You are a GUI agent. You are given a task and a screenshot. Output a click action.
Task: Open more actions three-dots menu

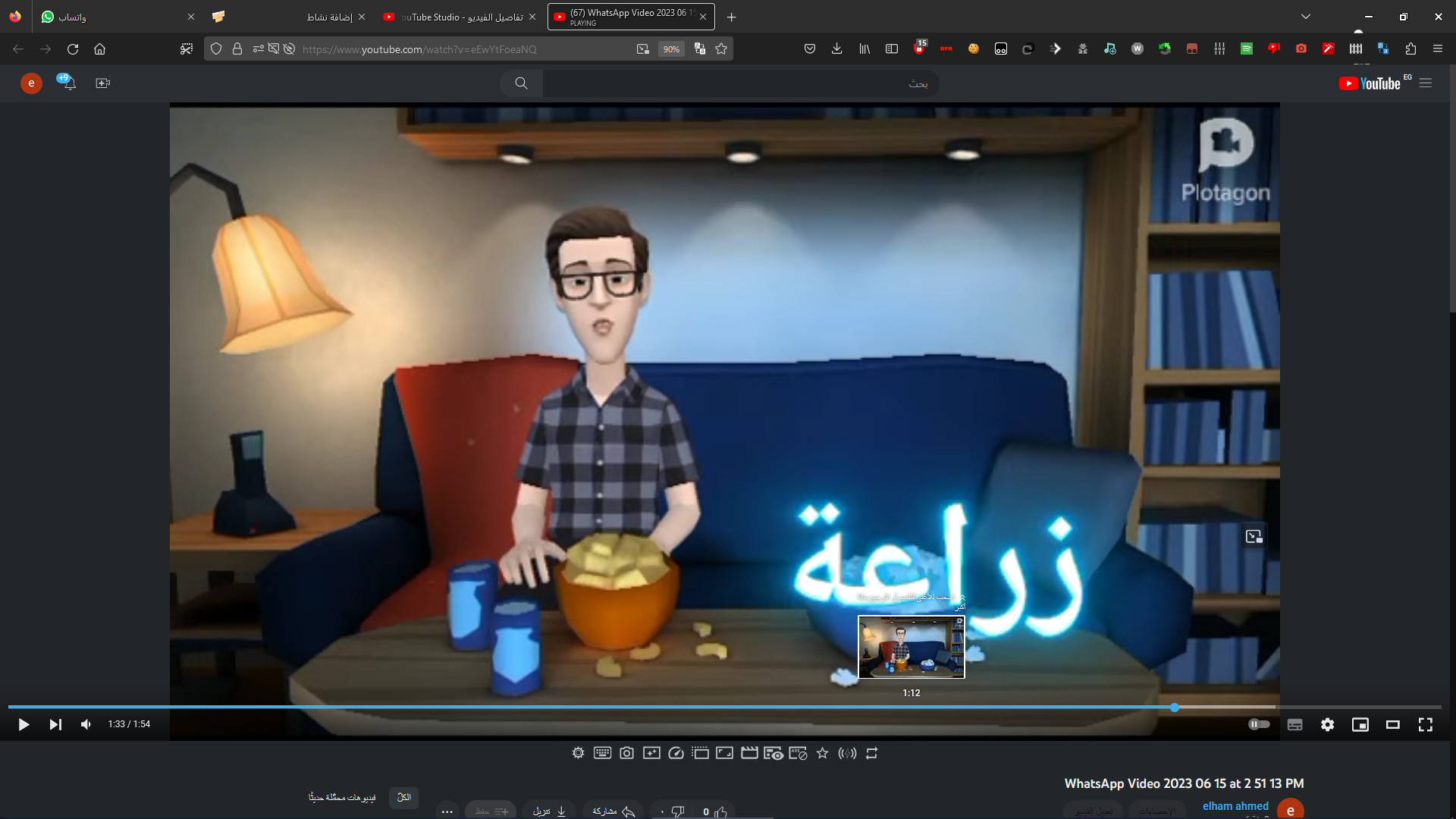coord(447,811)
